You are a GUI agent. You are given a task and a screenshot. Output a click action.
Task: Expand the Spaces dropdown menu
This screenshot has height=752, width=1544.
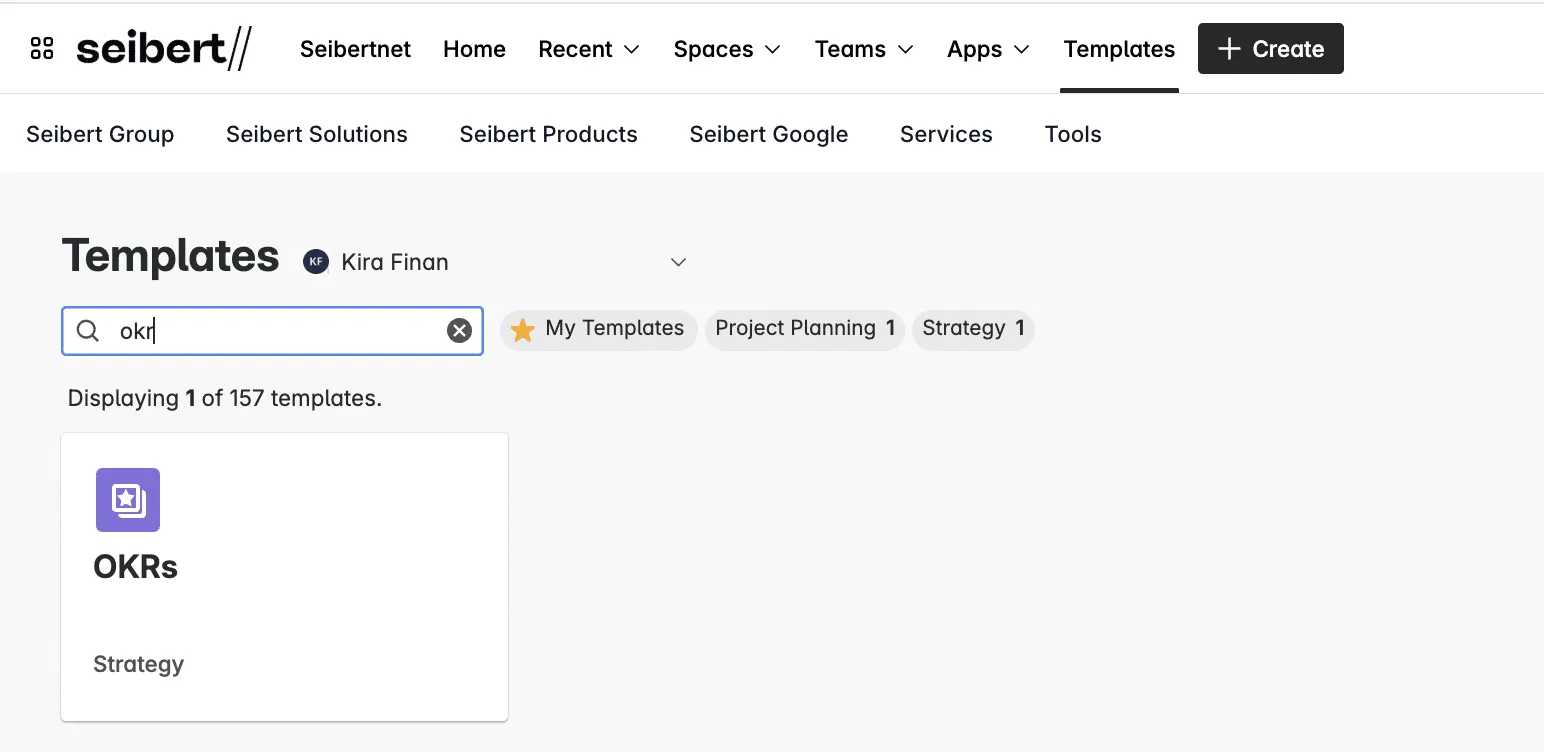727,49
